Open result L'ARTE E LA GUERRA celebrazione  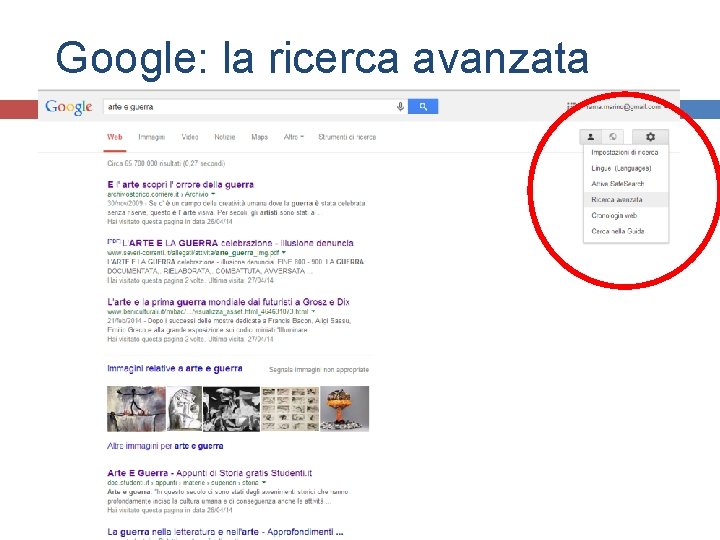pyautogui.click(x=237, y=243)
